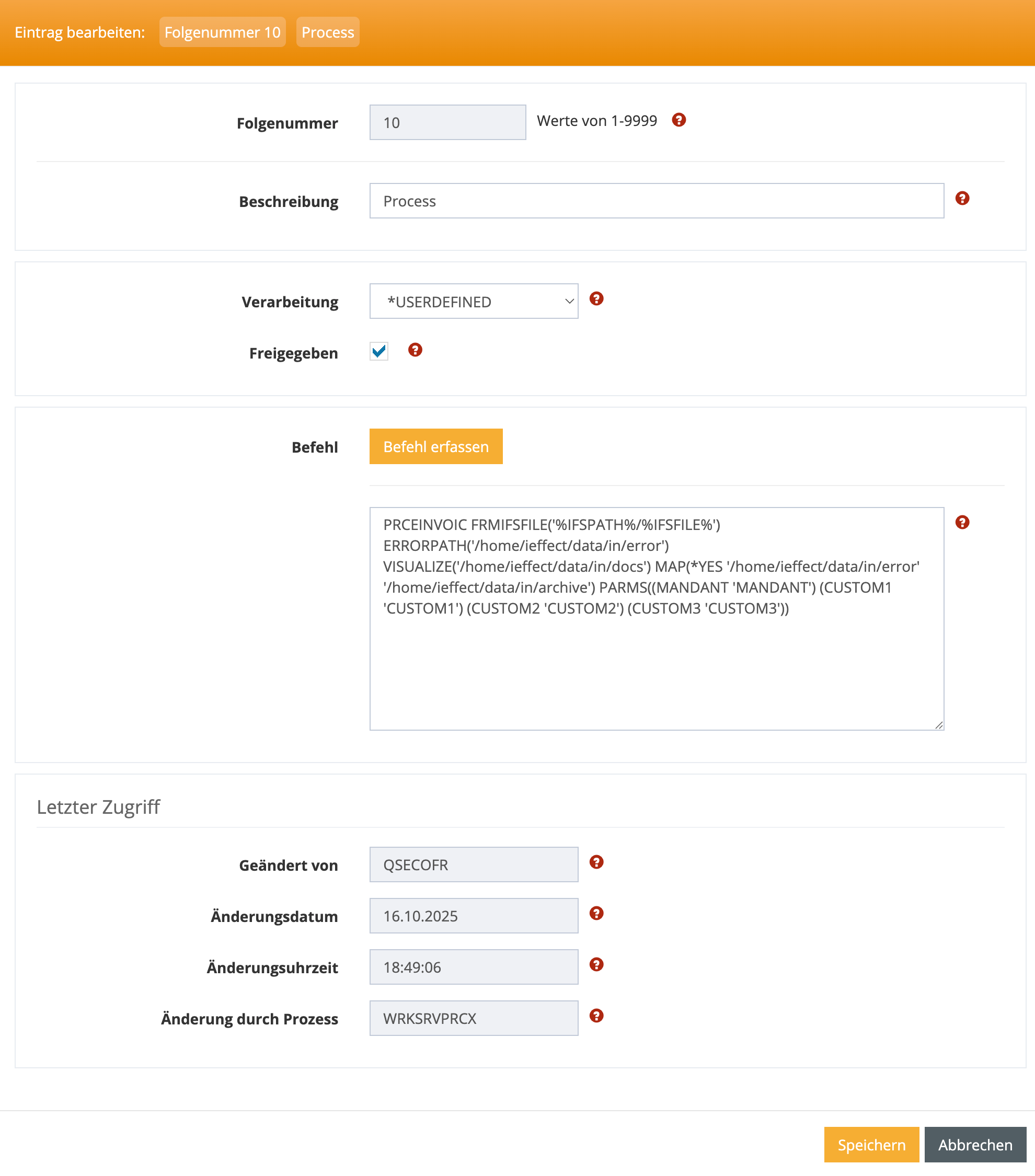
Task: Click the Folgenummer 10 header tag
Action: pyautogui.click(x=222, y=32)
